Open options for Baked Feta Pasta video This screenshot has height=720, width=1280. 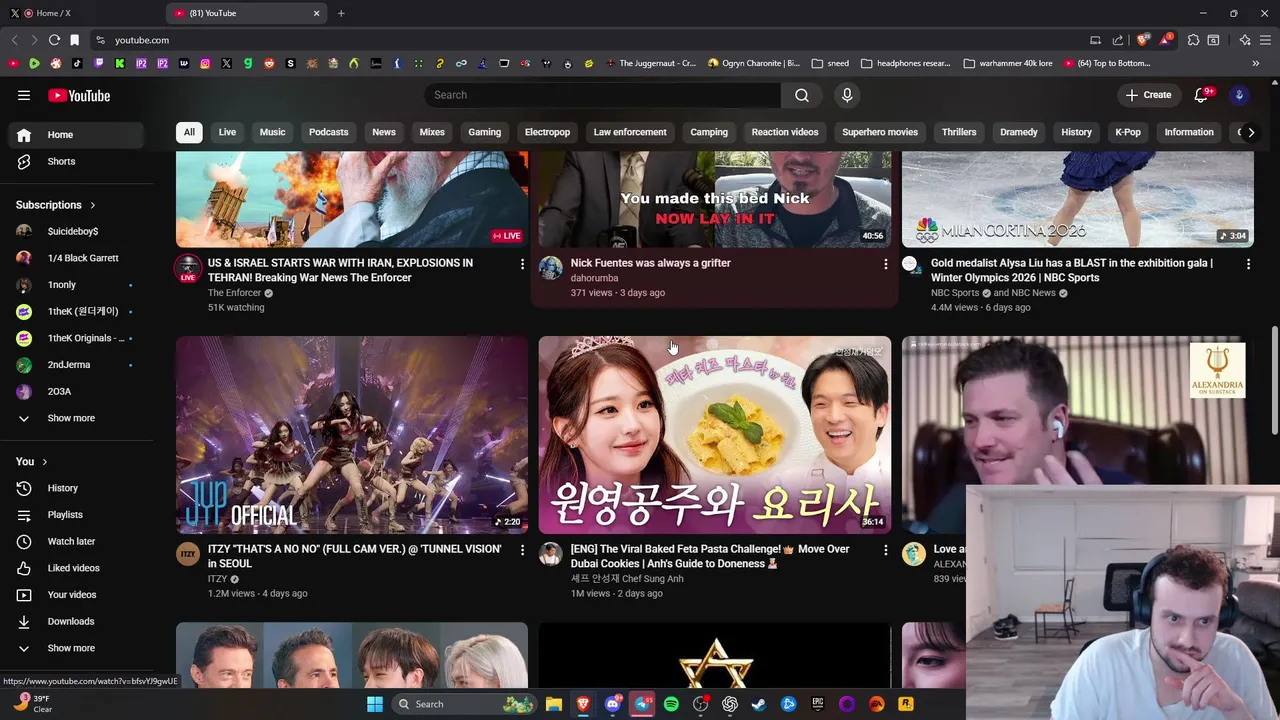885,550
